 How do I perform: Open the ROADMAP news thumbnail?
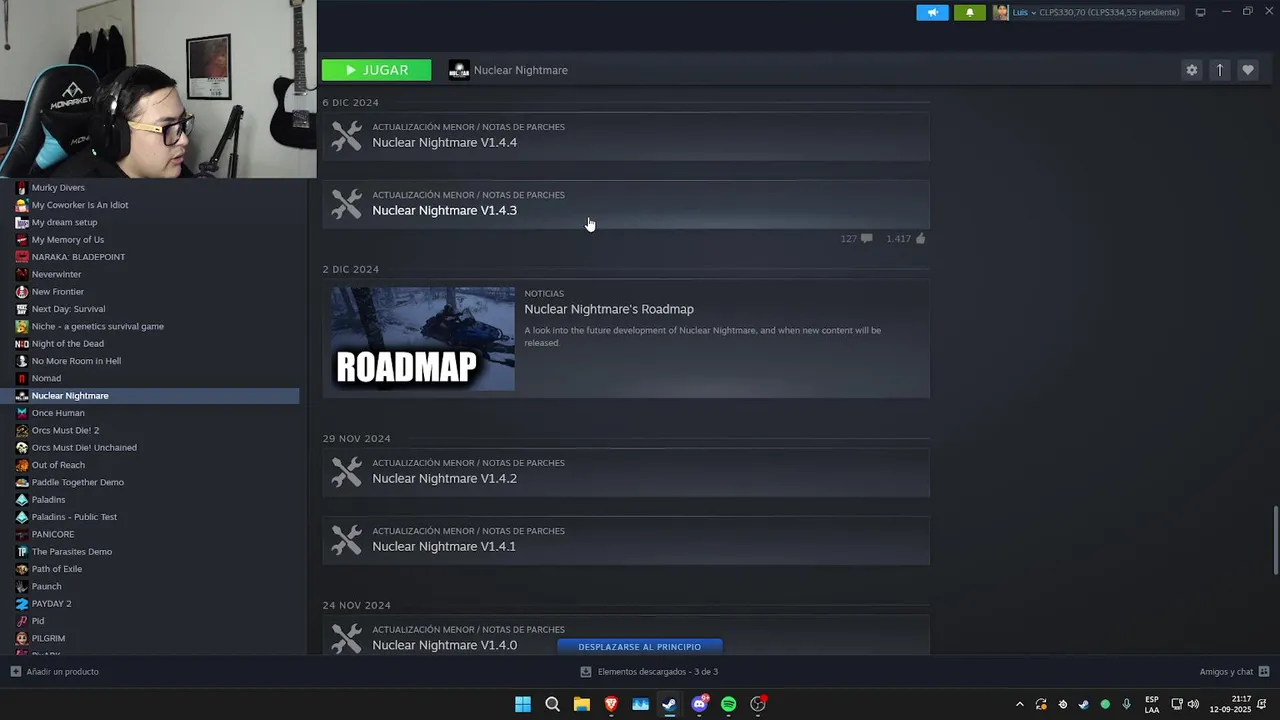tap(423, 339)
